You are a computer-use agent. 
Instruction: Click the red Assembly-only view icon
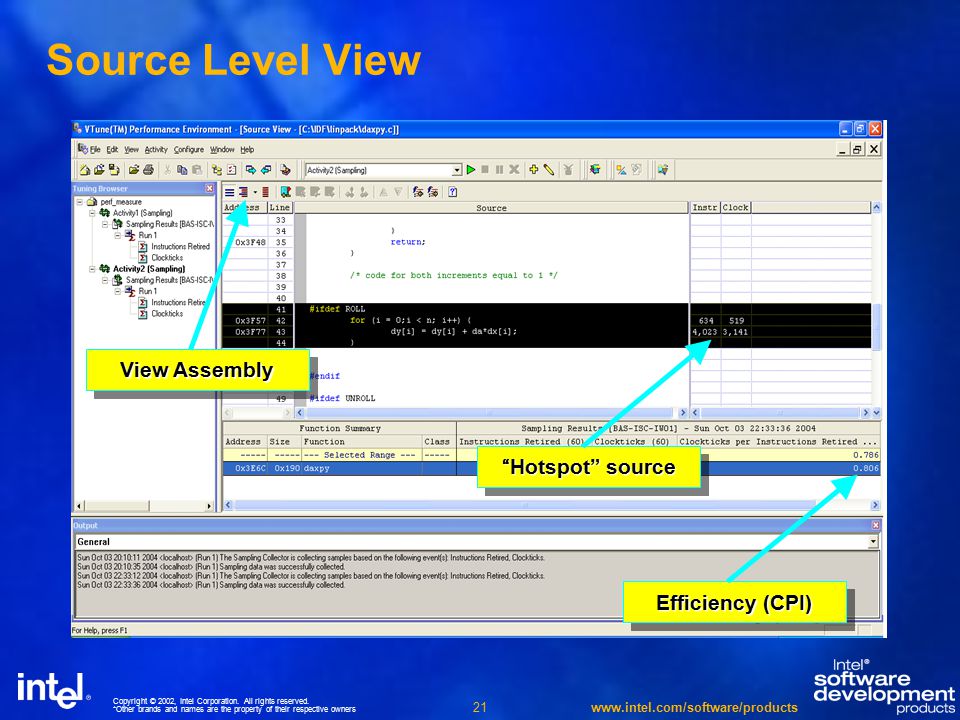coord(265,192)
